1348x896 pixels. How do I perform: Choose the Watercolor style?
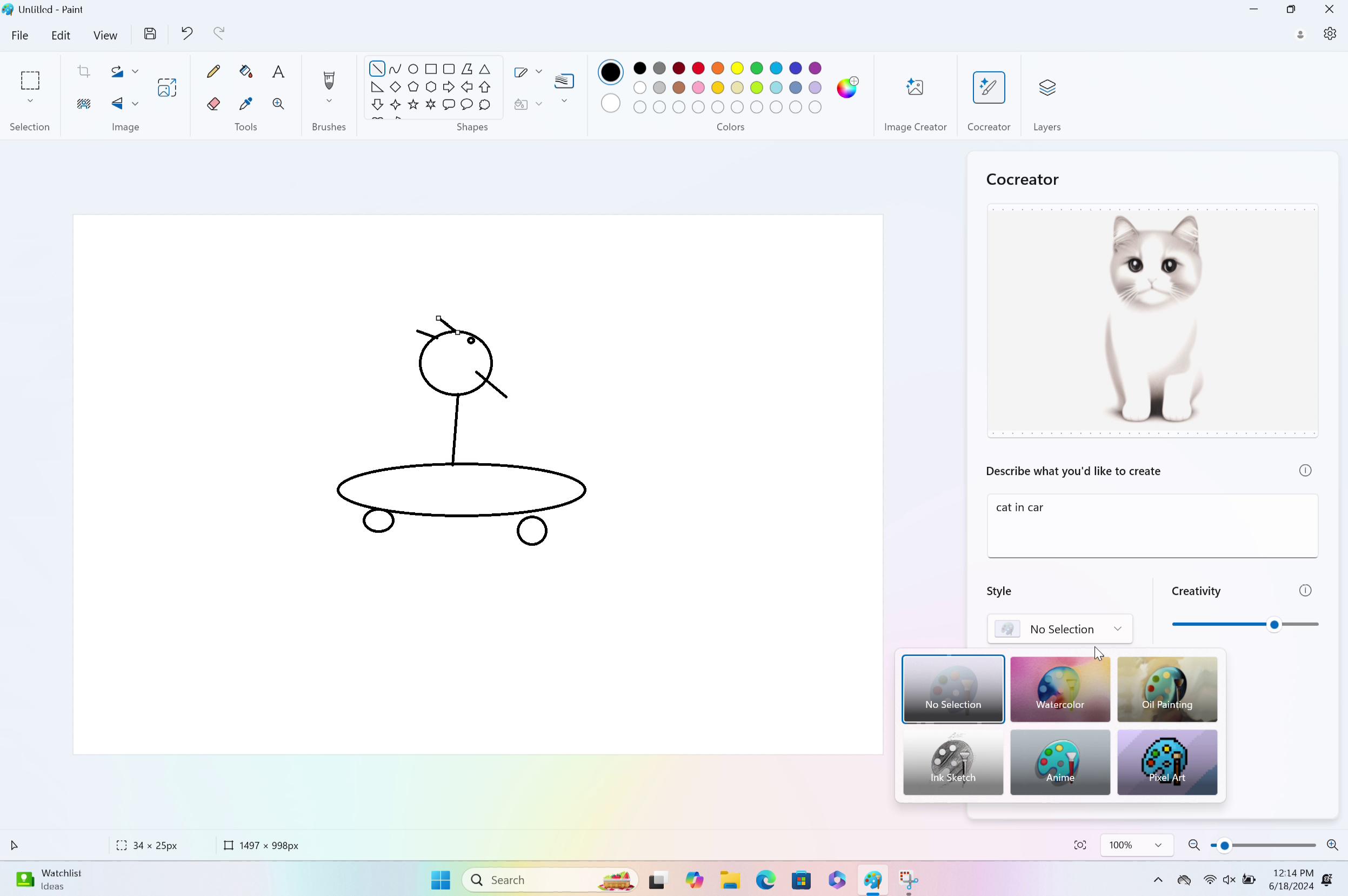click(1060, 689)
